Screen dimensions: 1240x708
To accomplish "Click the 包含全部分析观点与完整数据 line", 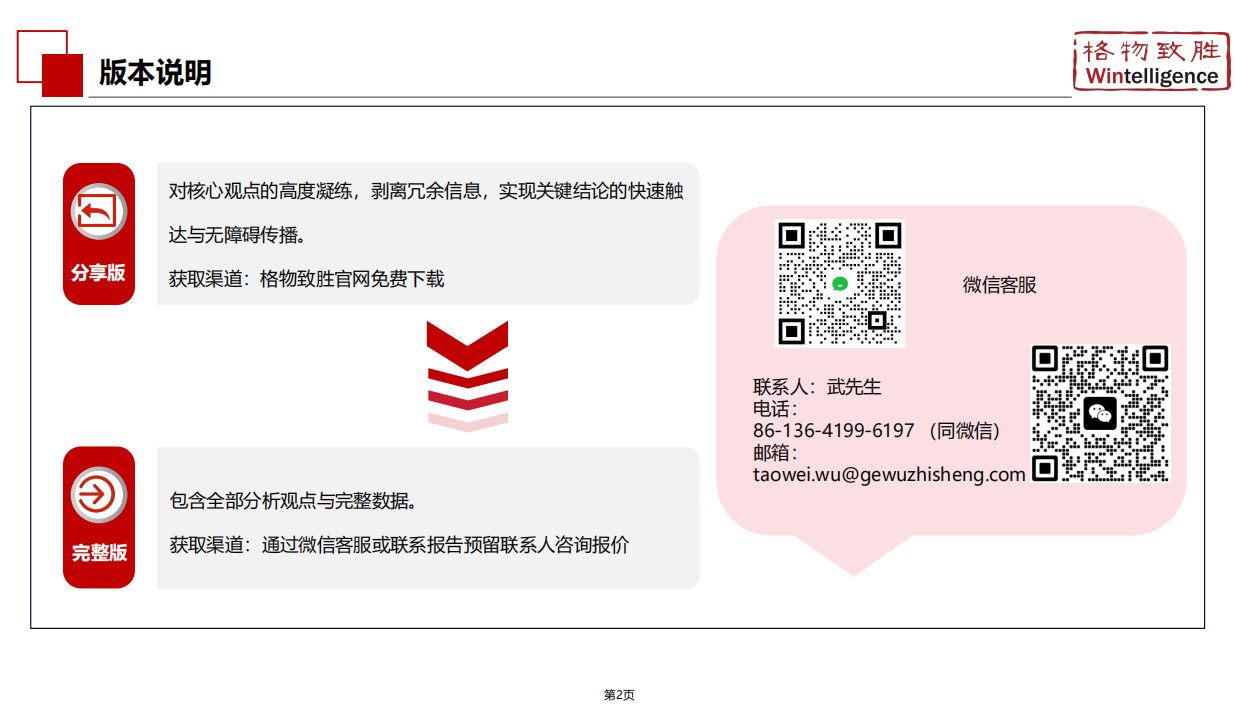I will pos(294,500).
